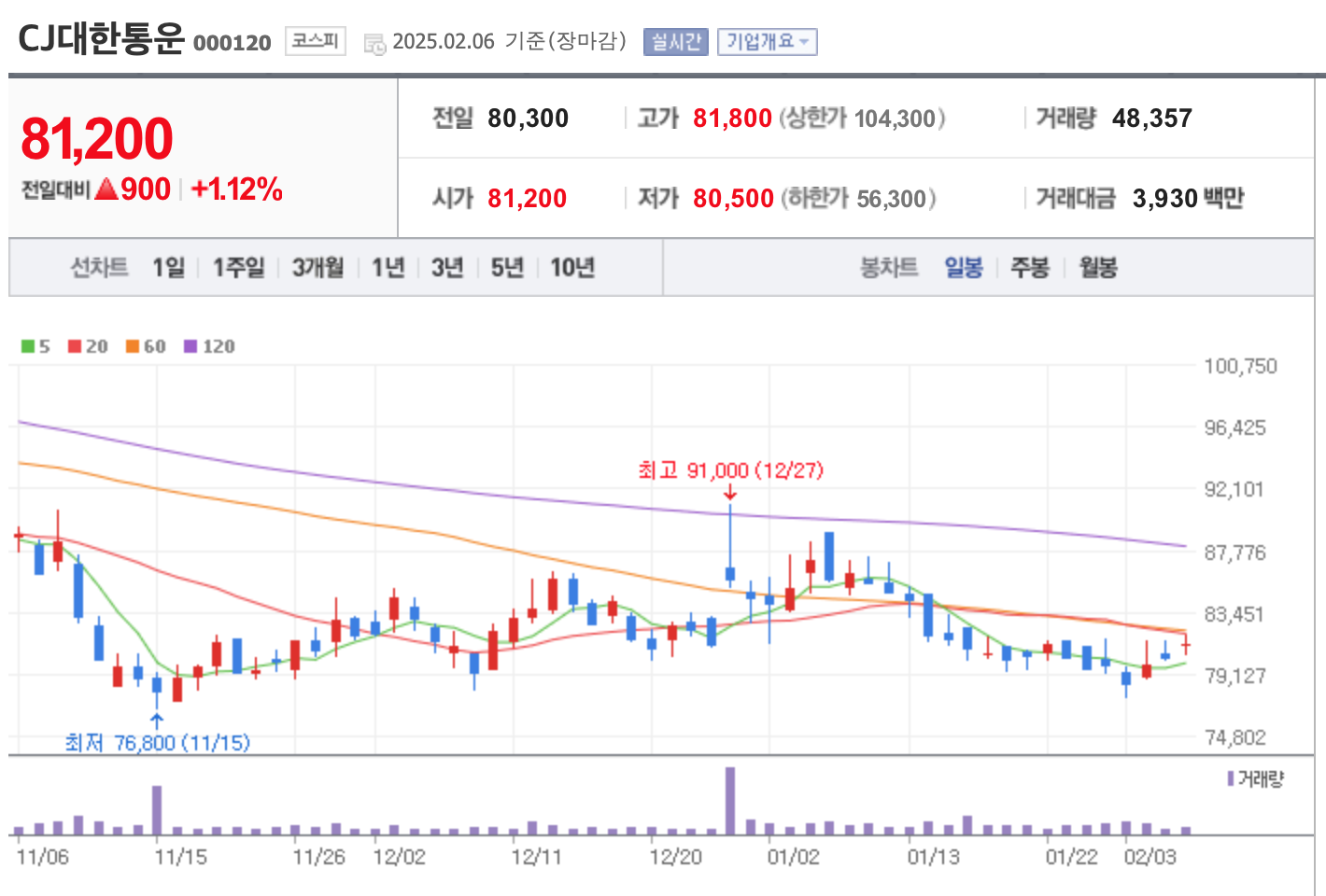Screen dimensions: 1326x896
Task: Click the 고가 value 81,800
Action: (x=732, y=119)
